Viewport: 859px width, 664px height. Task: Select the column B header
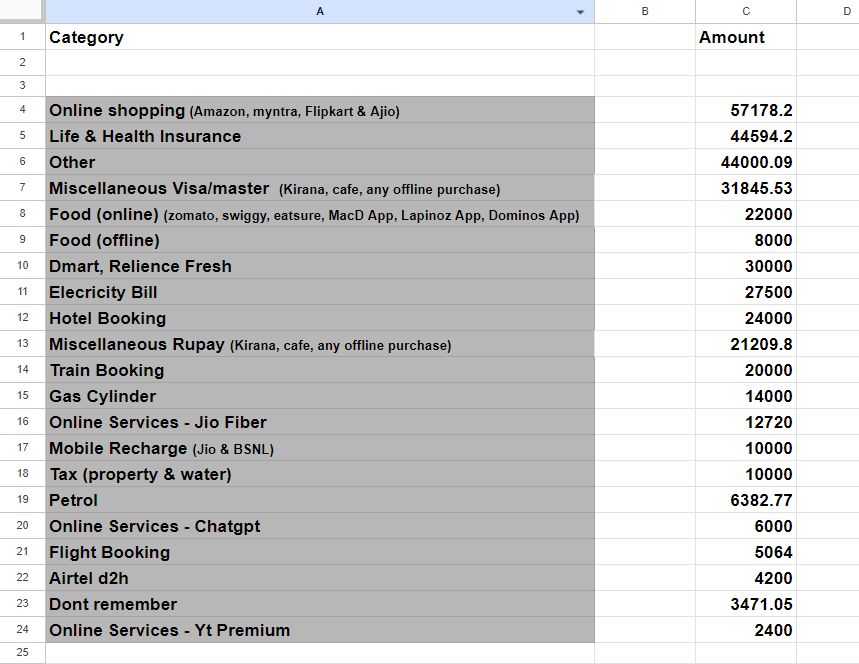click(x=644, y=11)
